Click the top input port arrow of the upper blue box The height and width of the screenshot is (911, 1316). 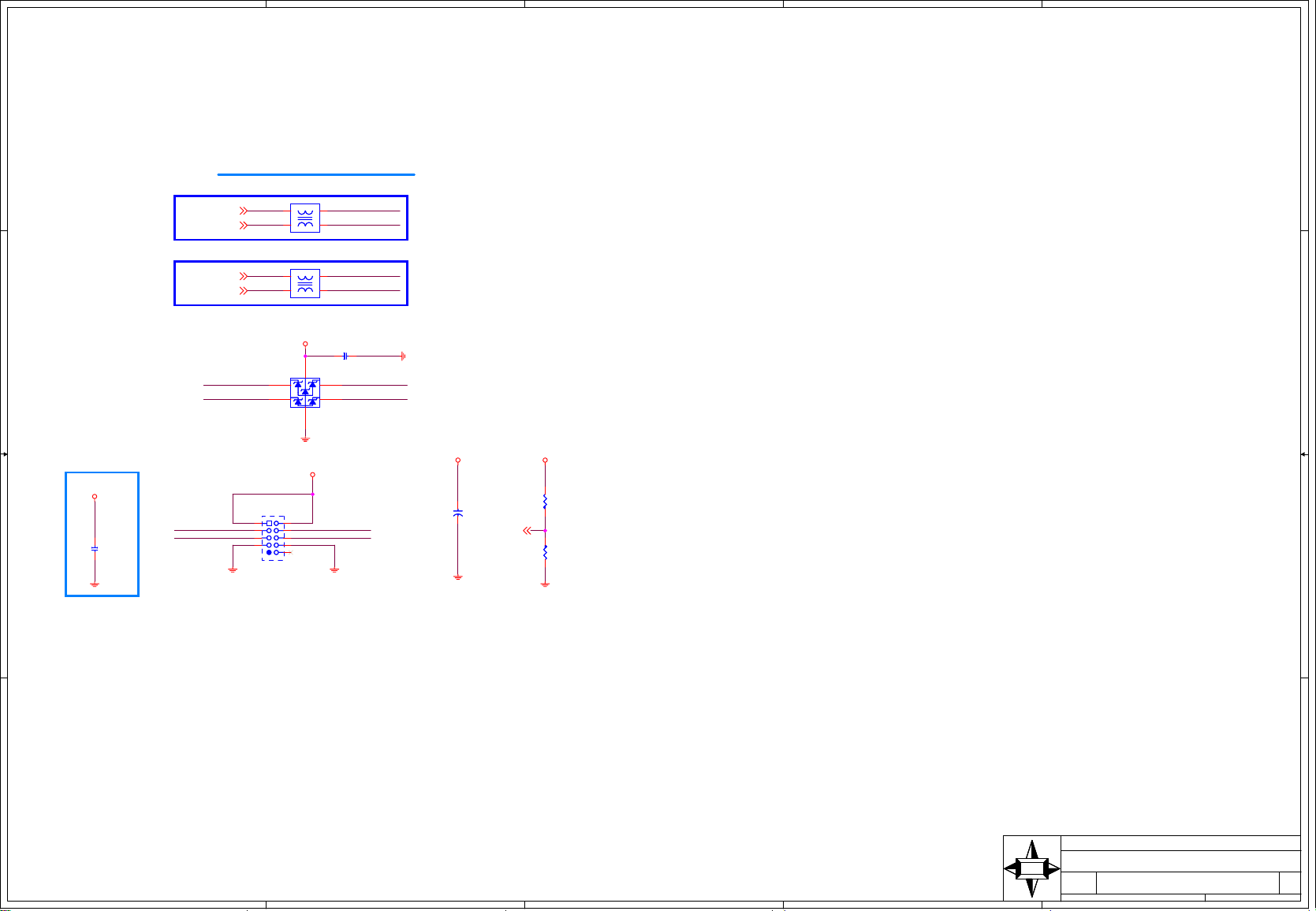coord(244,211)
